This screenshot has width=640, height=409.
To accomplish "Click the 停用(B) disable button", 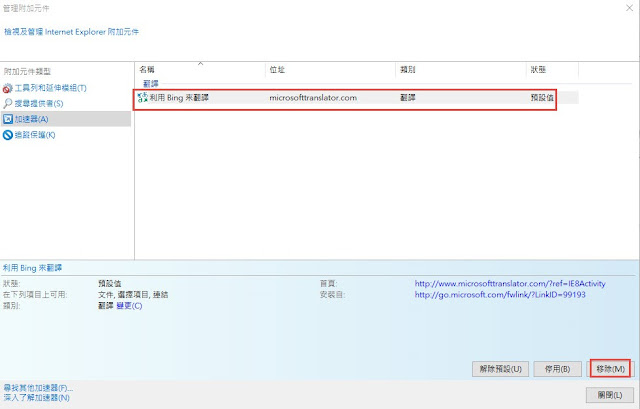I will (558, 369).
